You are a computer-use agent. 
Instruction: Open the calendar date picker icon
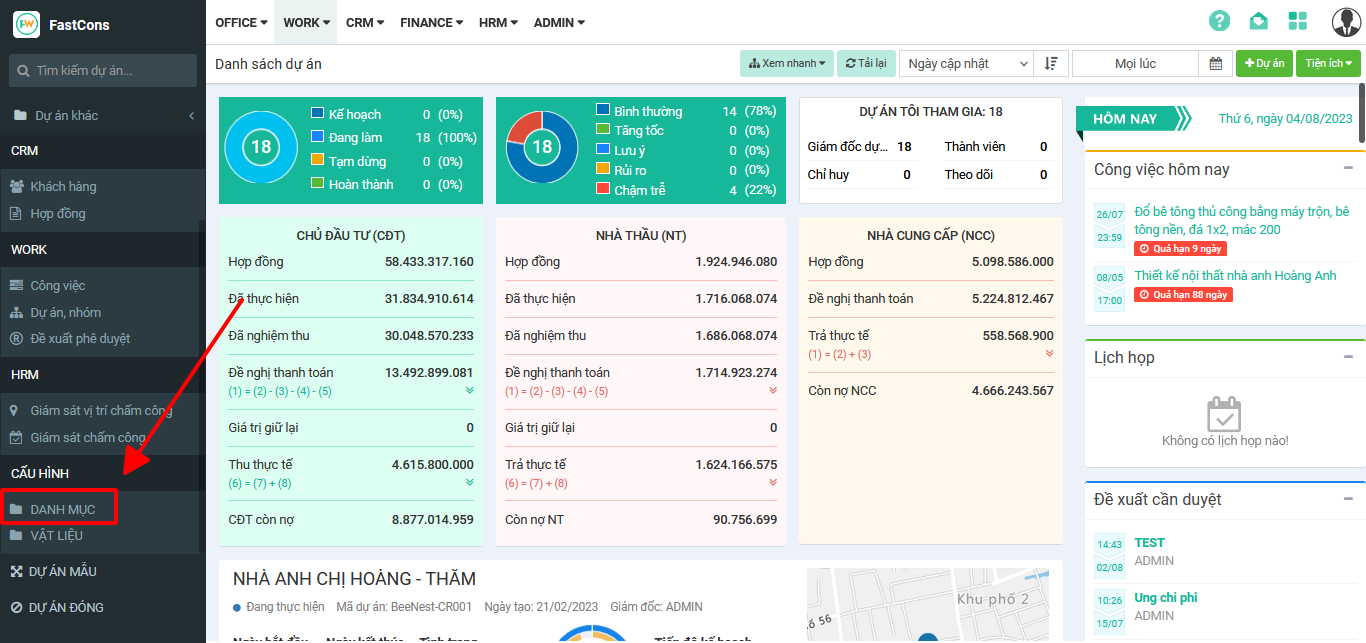point(1215,63)
